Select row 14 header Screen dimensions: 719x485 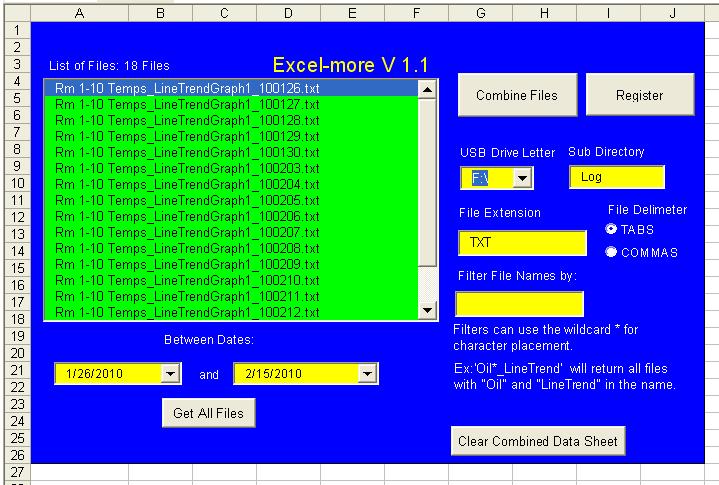pos(17,251)
